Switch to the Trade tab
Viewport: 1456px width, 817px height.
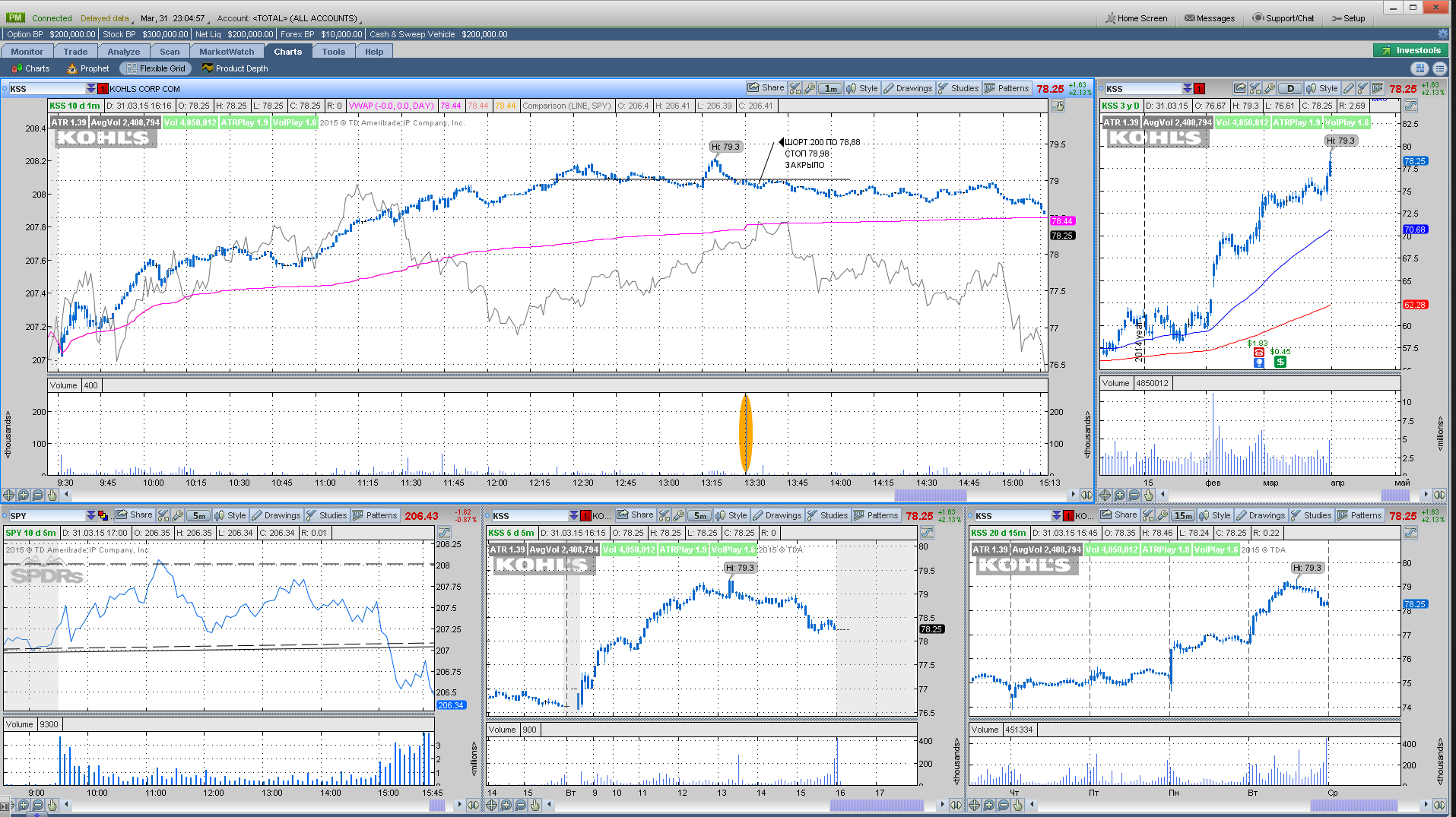[75, 52]
